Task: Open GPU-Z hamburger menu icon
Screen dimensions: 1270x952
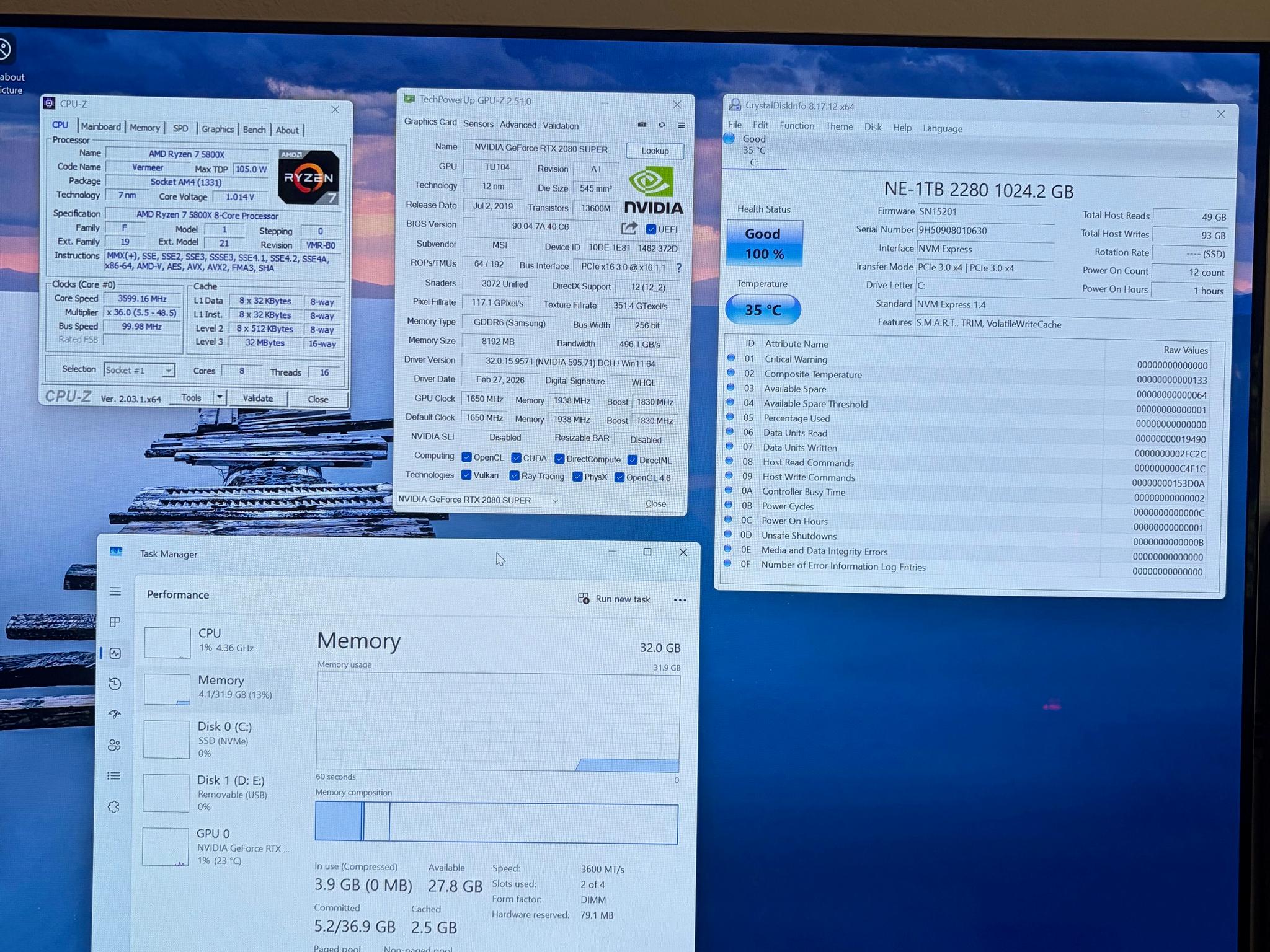Action: [681, 125]
